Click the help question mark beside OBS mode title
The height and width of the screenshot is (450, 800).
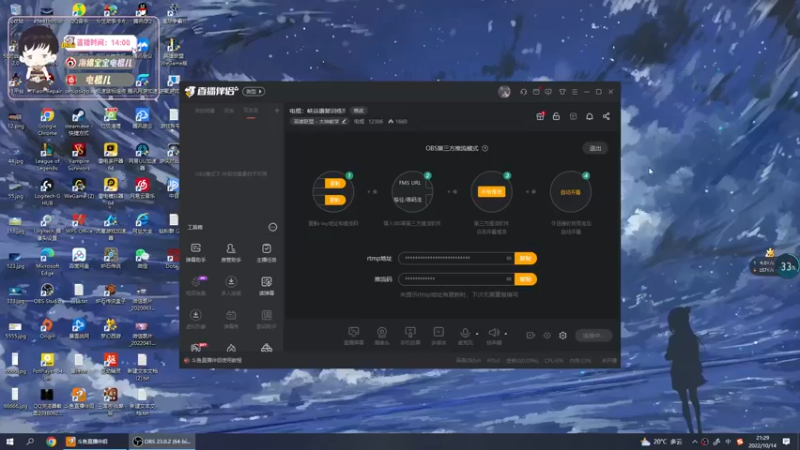tap(485, 148)
